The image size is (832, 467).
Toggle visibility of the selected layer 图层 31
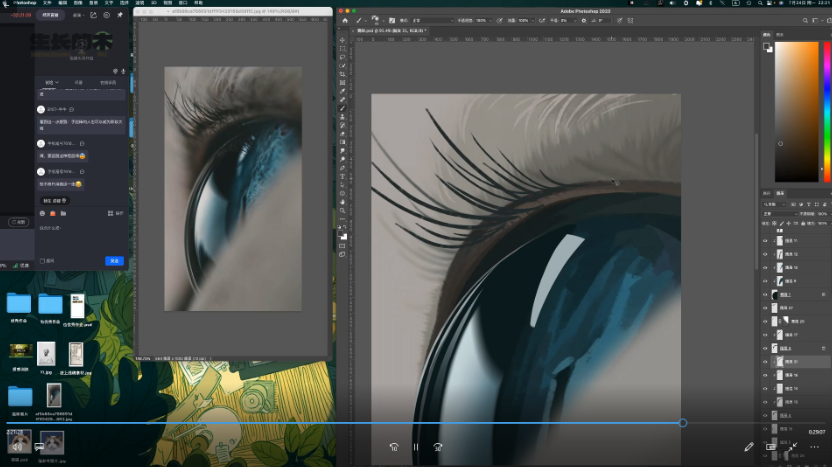click(x=765, y=361)
